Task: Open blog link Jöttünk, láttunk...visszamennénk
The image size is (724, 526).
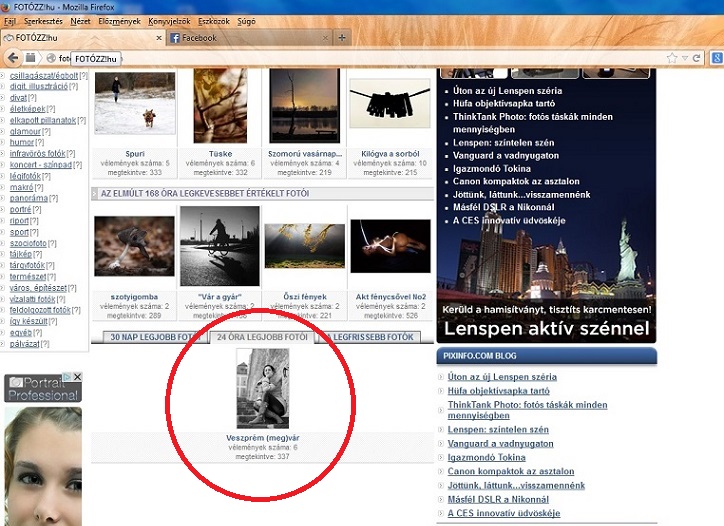Action: (x=516, y=485)
